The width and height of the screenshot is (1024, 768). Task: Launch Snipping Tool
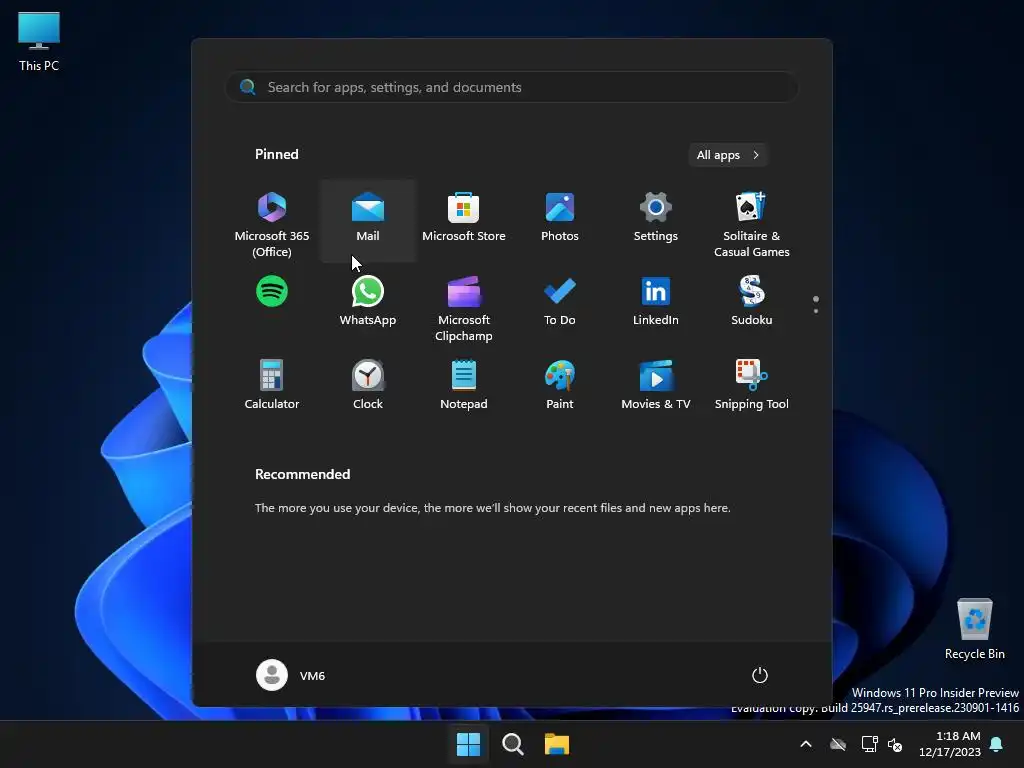tap(752, 385)
